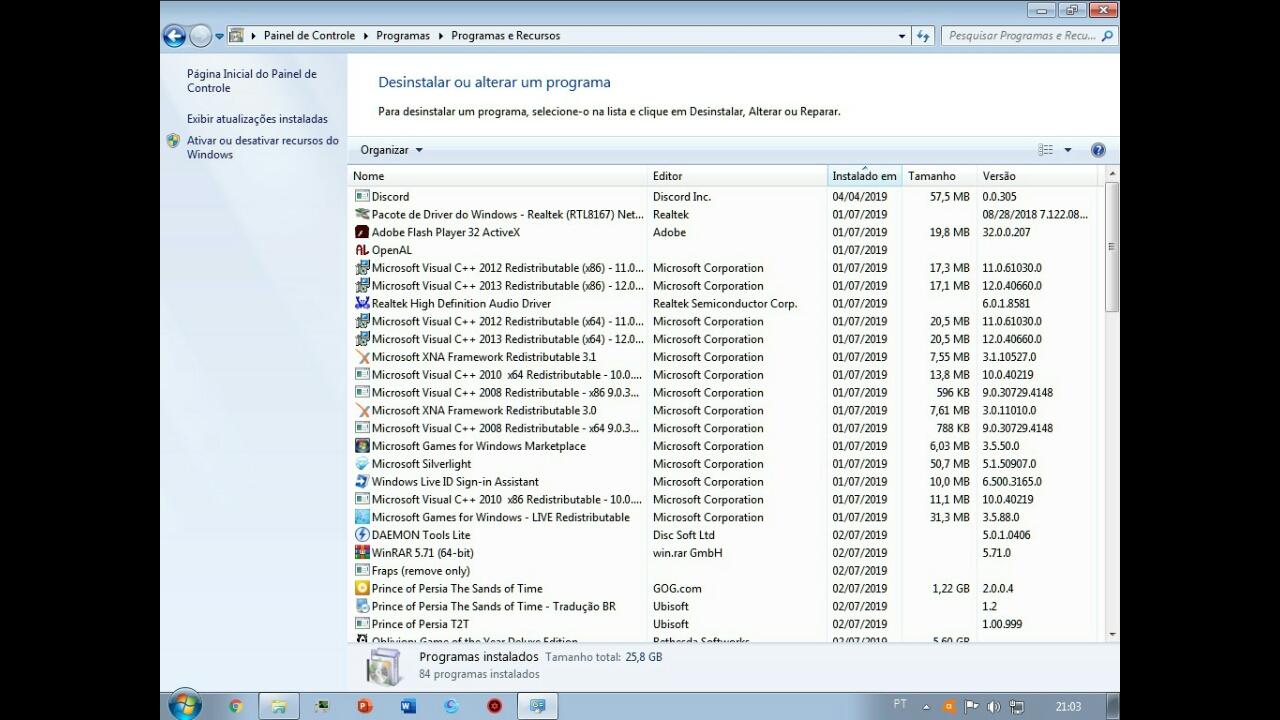Click the clock showing 21:03
This screenshot has height=720, width=1280.
point(1068,706)
